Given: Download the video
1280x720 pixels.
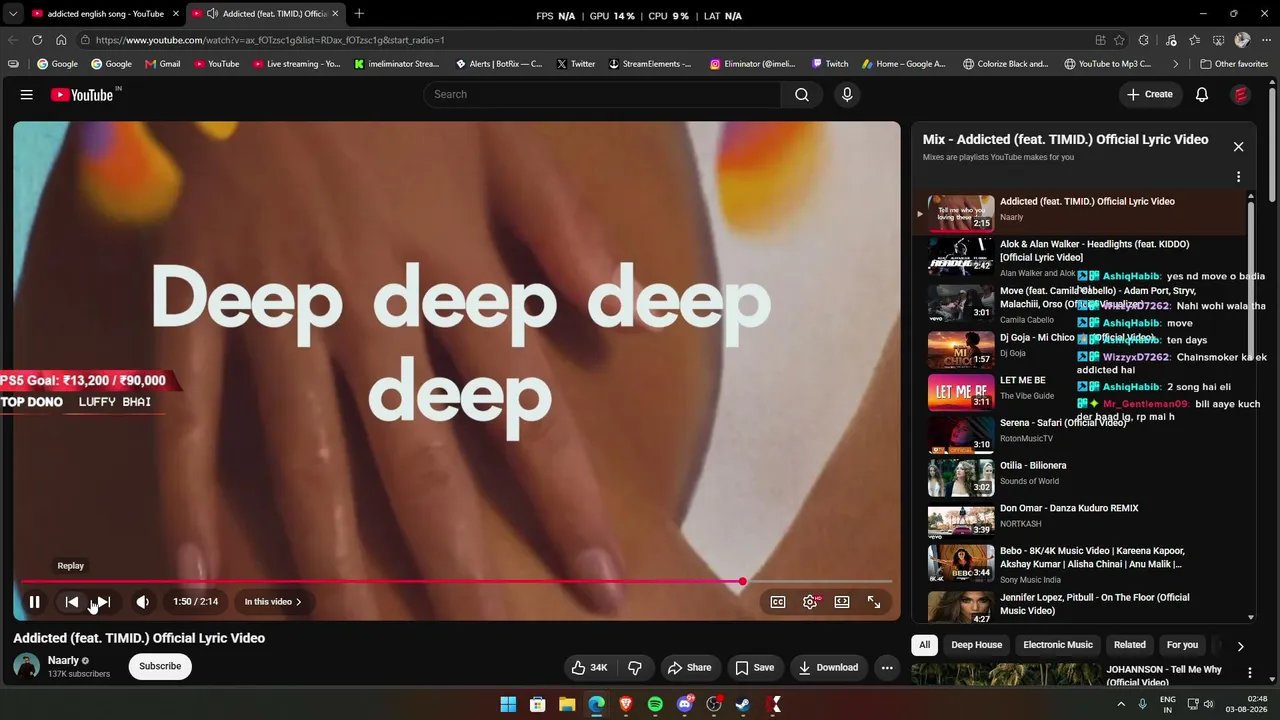Looking at the screenshot, I should pos(828,668).
